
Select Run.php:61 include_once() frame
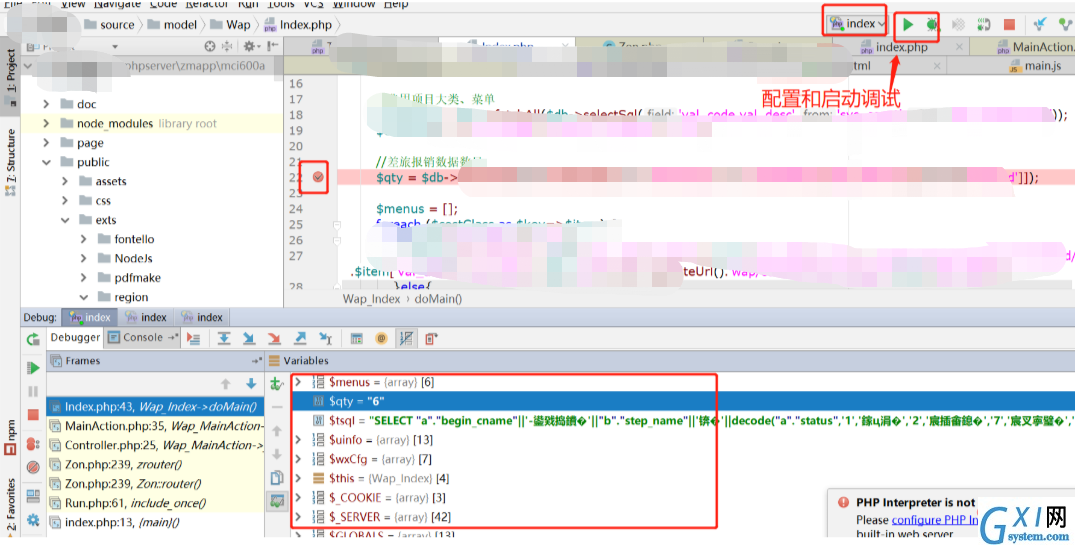coord(156,503)
